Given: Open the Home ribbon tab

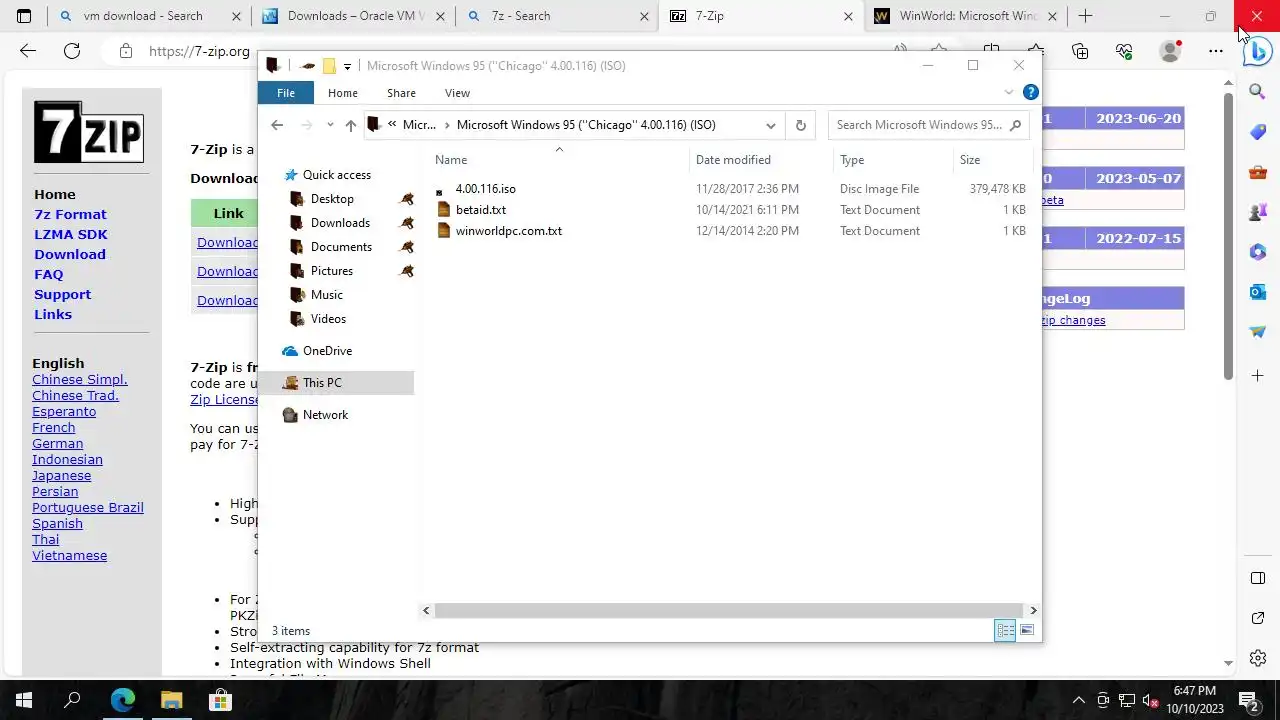Looking at the screenshot, I should point(343,93).
